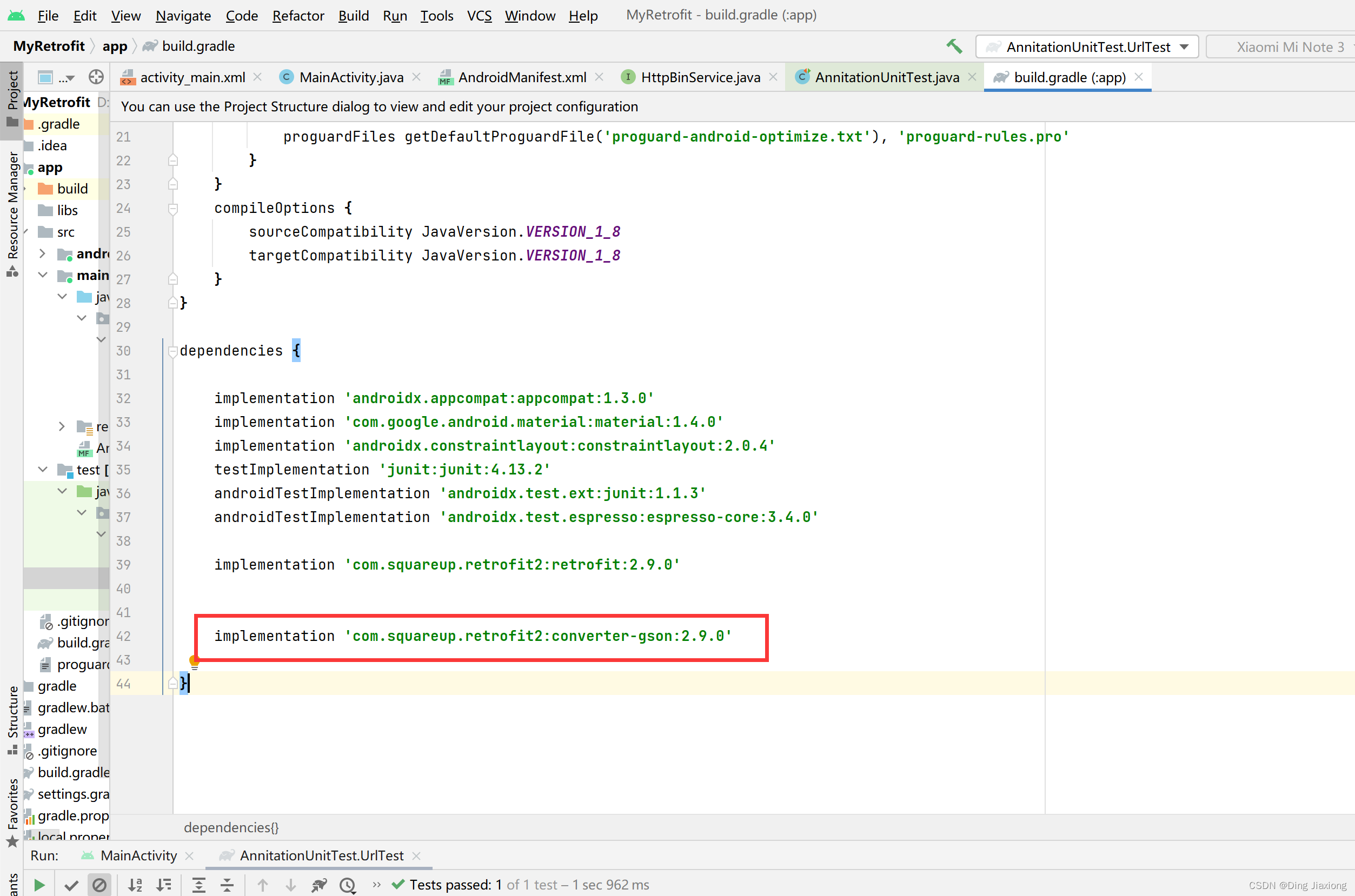Click Previous Failed Test up arrow
Viewport: 1355px width, 896px height.
tap(262, 885)
